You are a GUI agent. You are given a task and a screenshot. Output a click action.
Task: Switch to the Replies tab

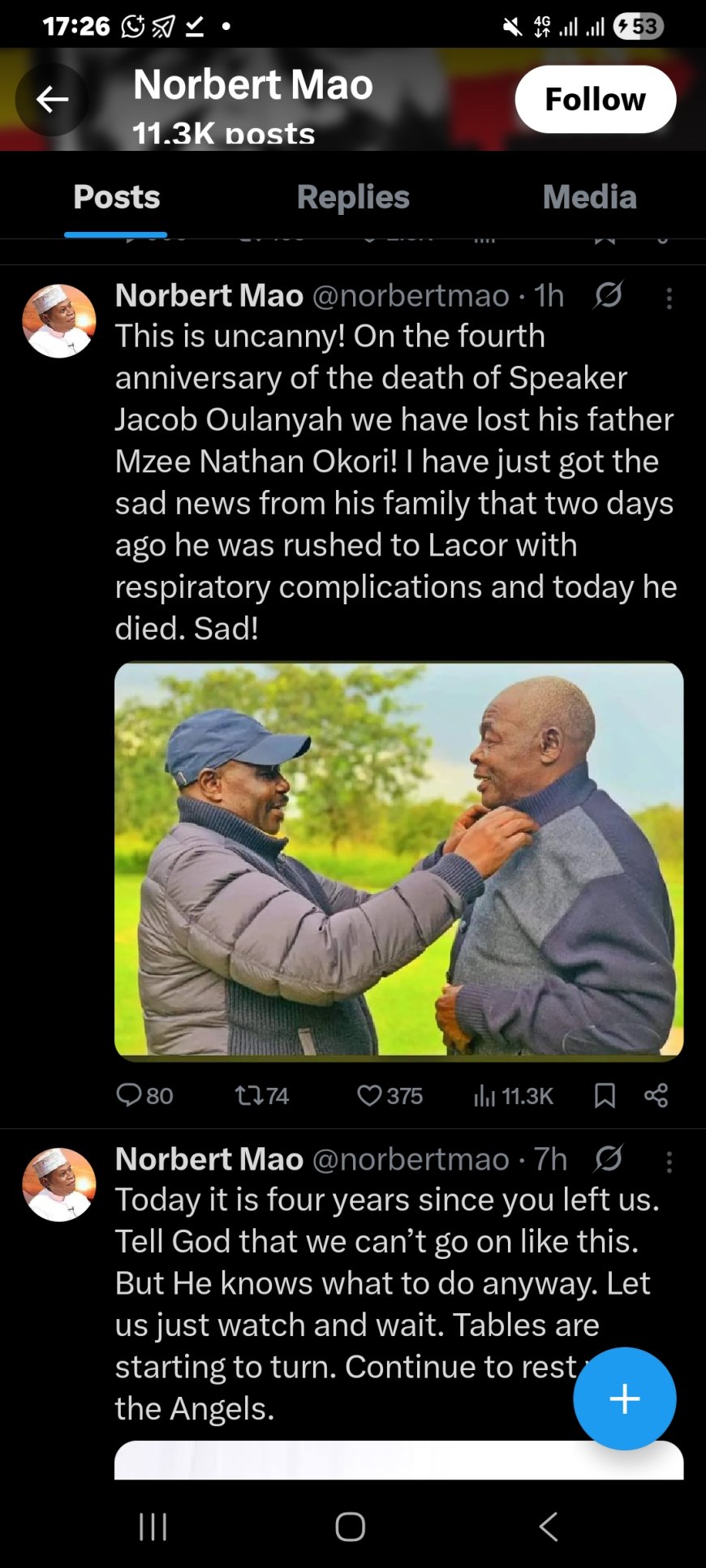(x=353, y=197)
